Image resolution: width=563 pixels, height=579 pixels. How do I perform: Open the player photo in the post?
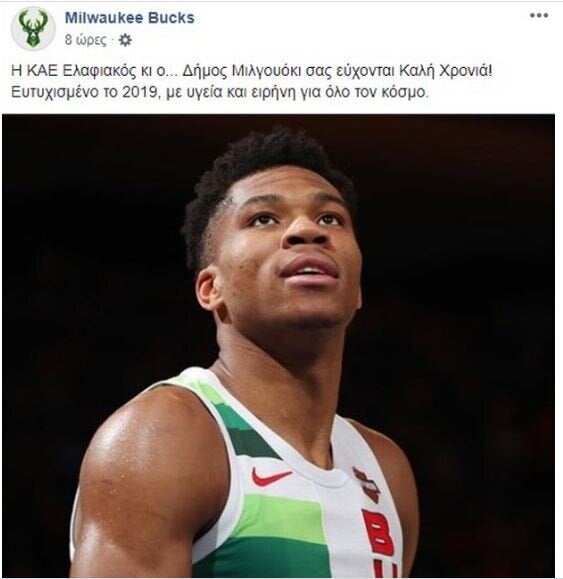pyautogui.click(x=278, y=346)
